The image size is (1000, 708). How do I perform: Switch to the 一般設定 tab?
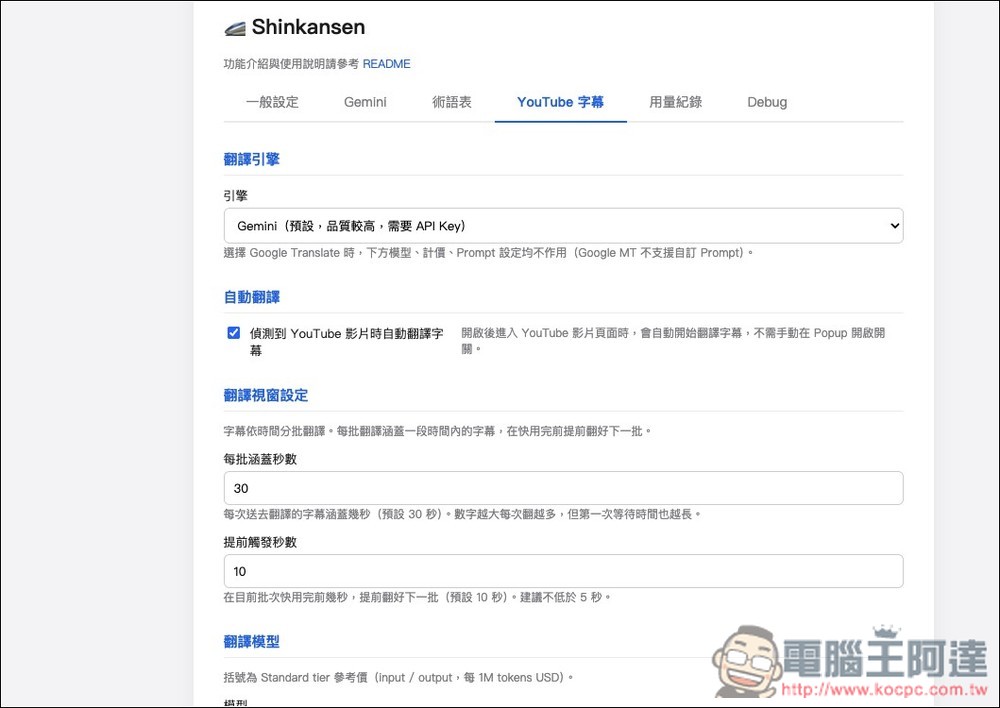[272, 102]
